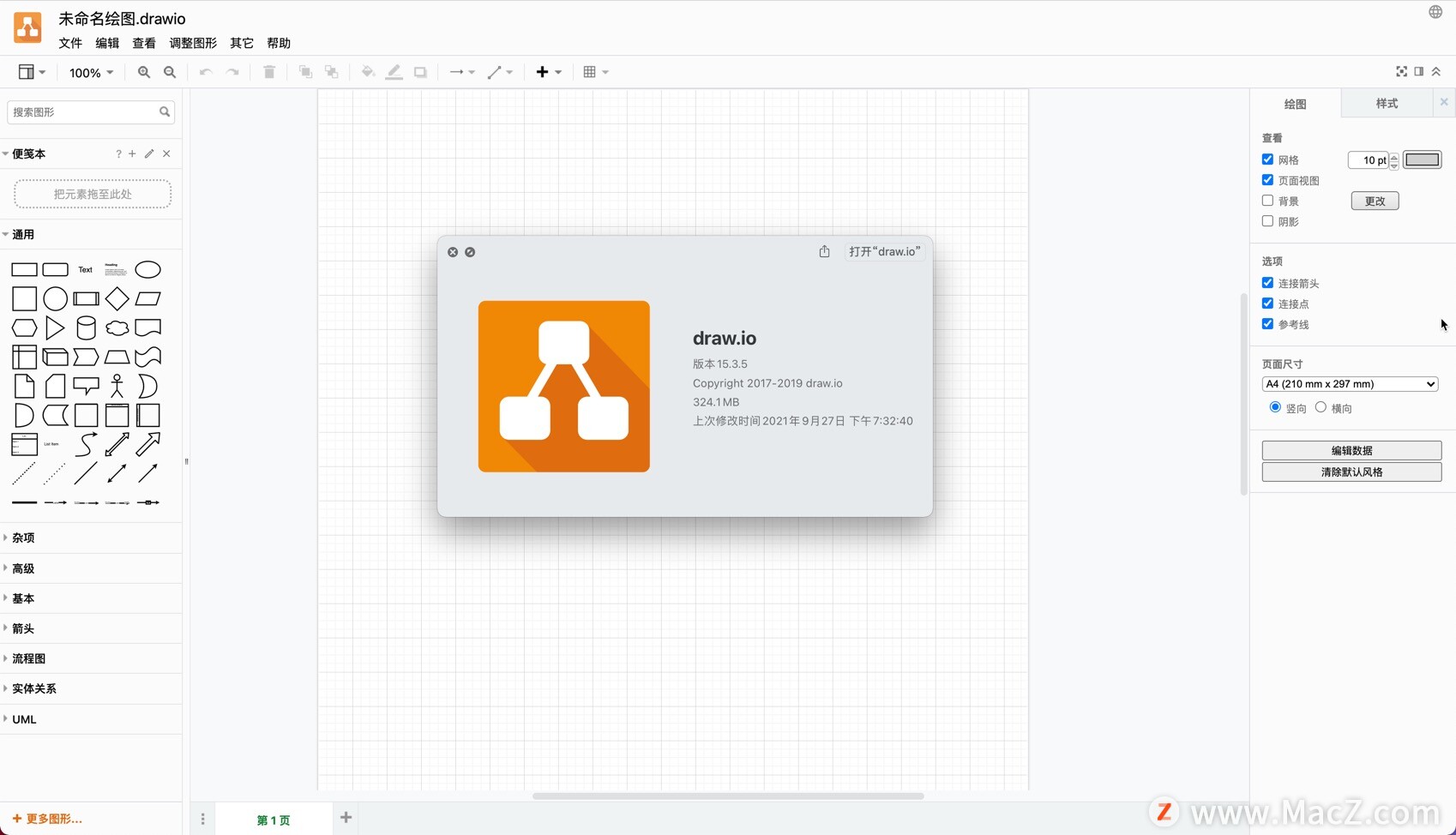Uncheck the 参考线 guides checkbox
1456x835 pixels.
click(x=1267, y=324)
